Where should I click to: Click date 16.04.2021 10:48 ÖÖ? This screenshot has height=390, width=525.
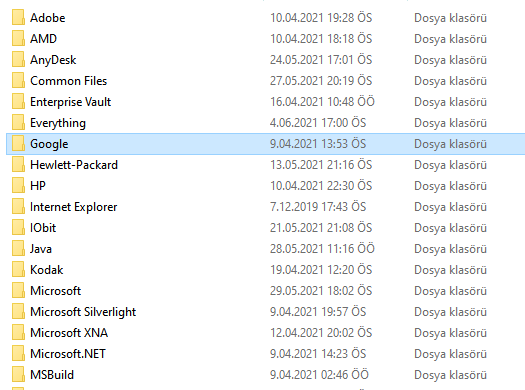pos(322,102)
